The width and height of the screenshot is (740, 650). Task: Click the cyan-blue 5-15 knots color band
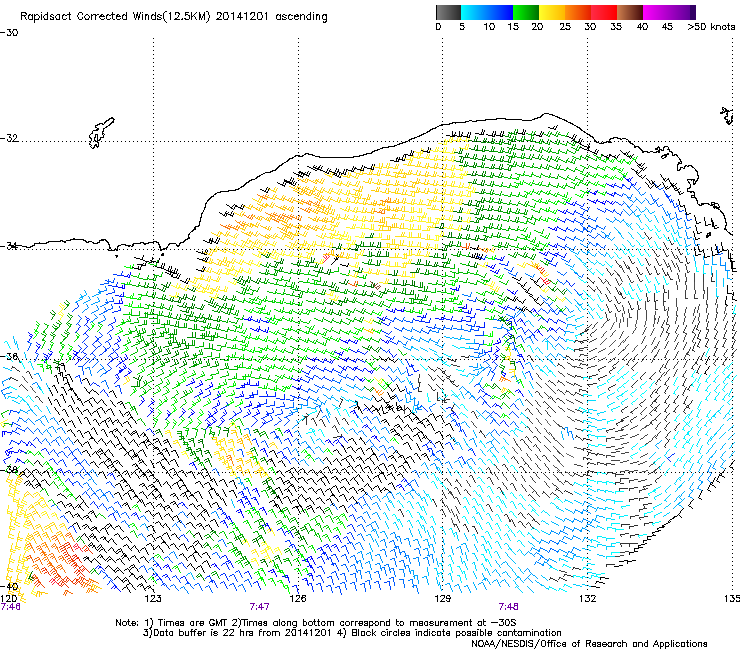(x=487, y=12)
